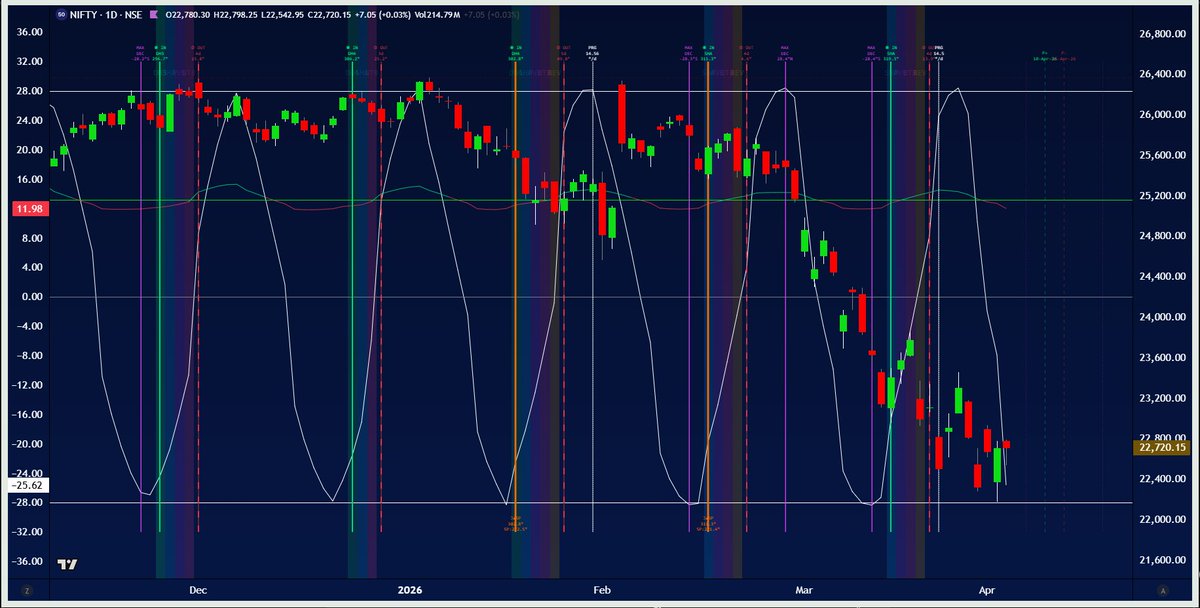Toggle the A auto-scale button at bottom-right
1200x608 pixels.
1161,590
